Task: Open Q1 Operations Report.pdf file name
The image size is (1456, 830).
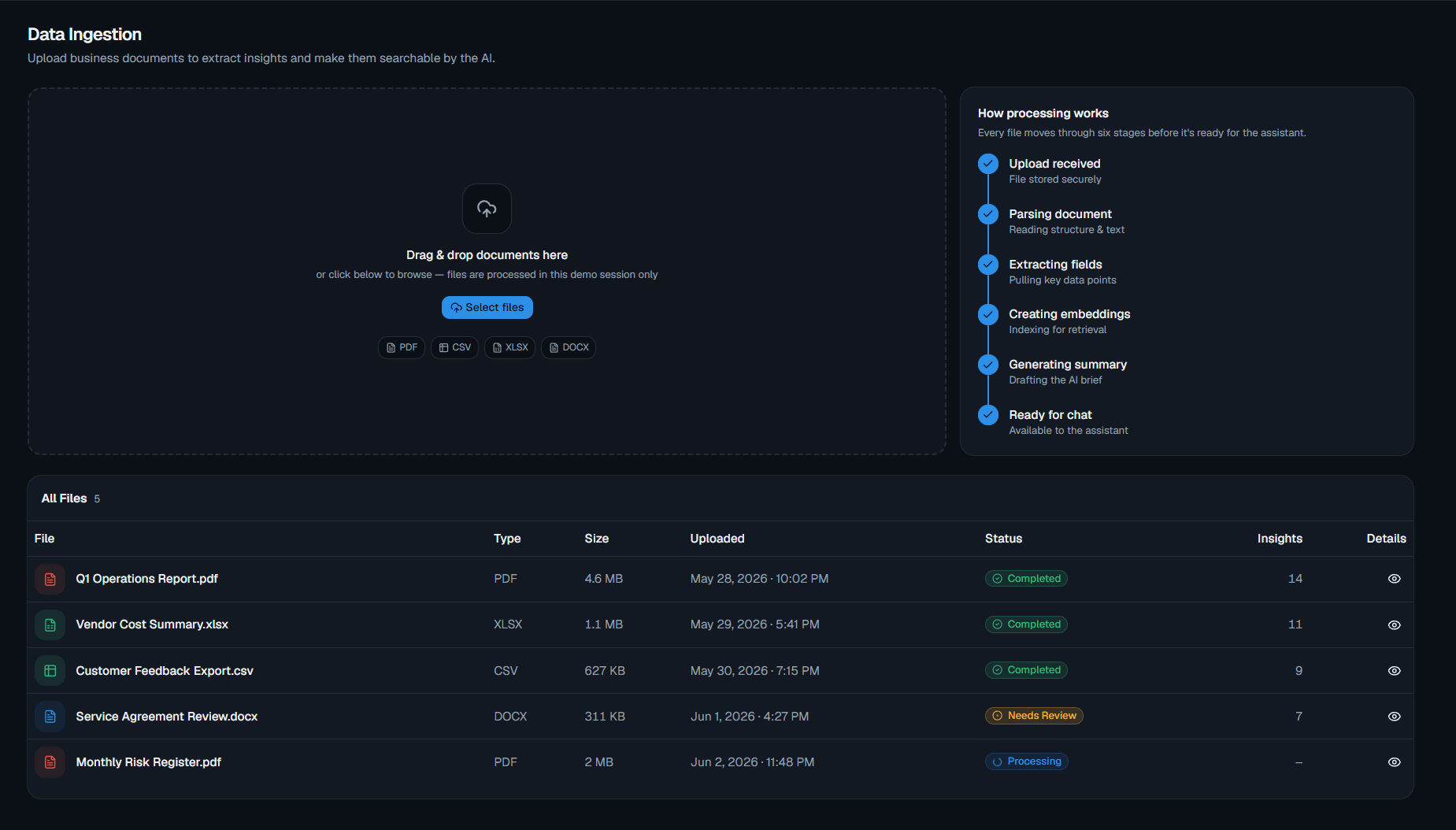Action: (146, 579)
